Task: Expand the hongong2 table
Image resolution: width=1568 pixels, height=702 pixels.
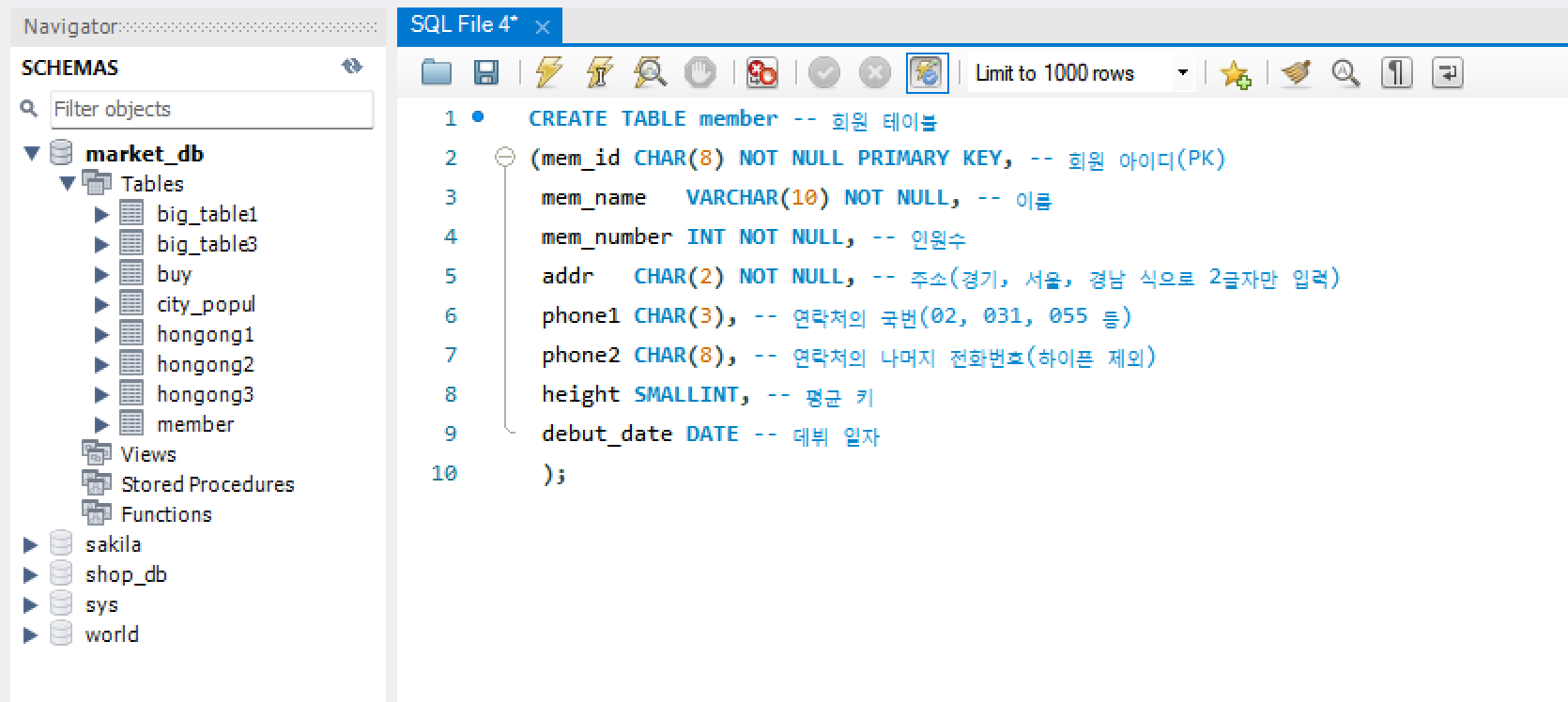Action: pyautogui.click(x=102, y=364)
